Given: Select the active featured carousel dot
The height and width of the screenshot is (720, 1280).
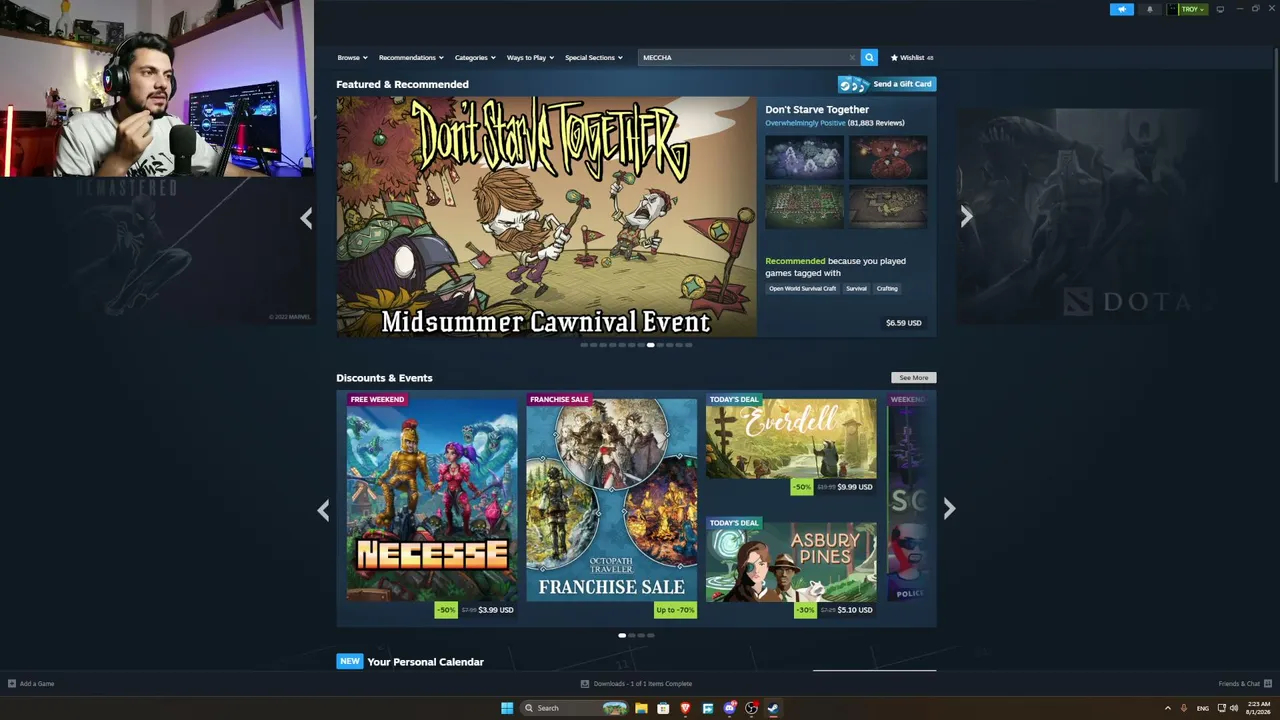Looking at the screenshot, I should tap(650, 345).
